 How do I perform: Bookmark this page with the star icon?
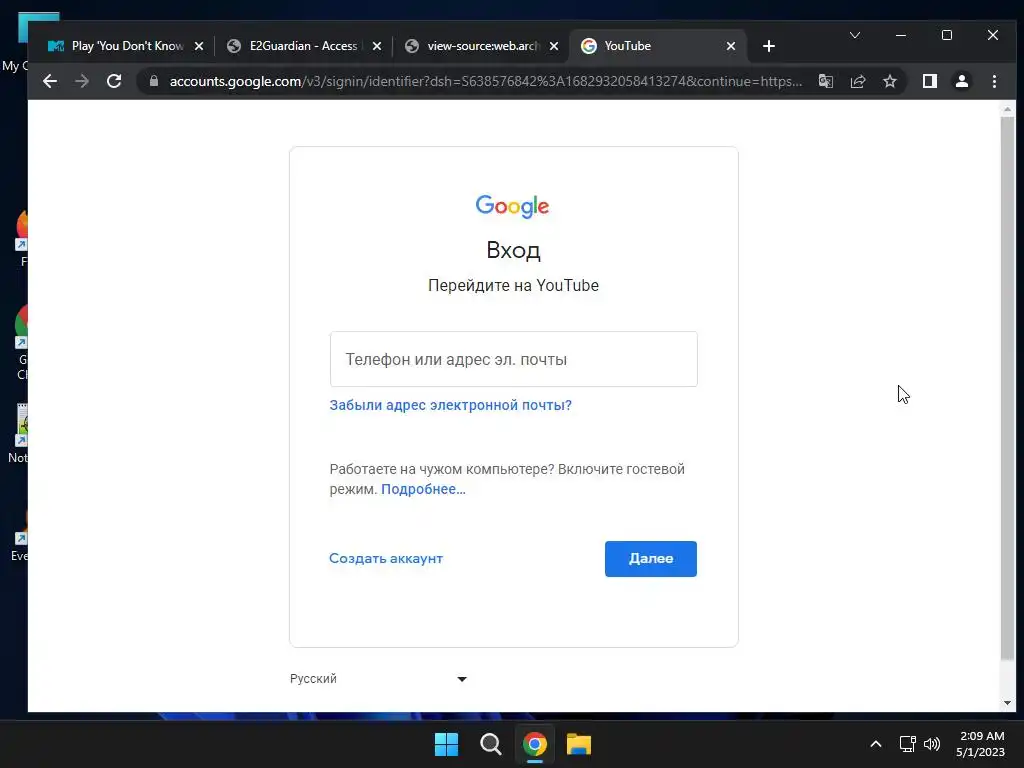(889, 81)
